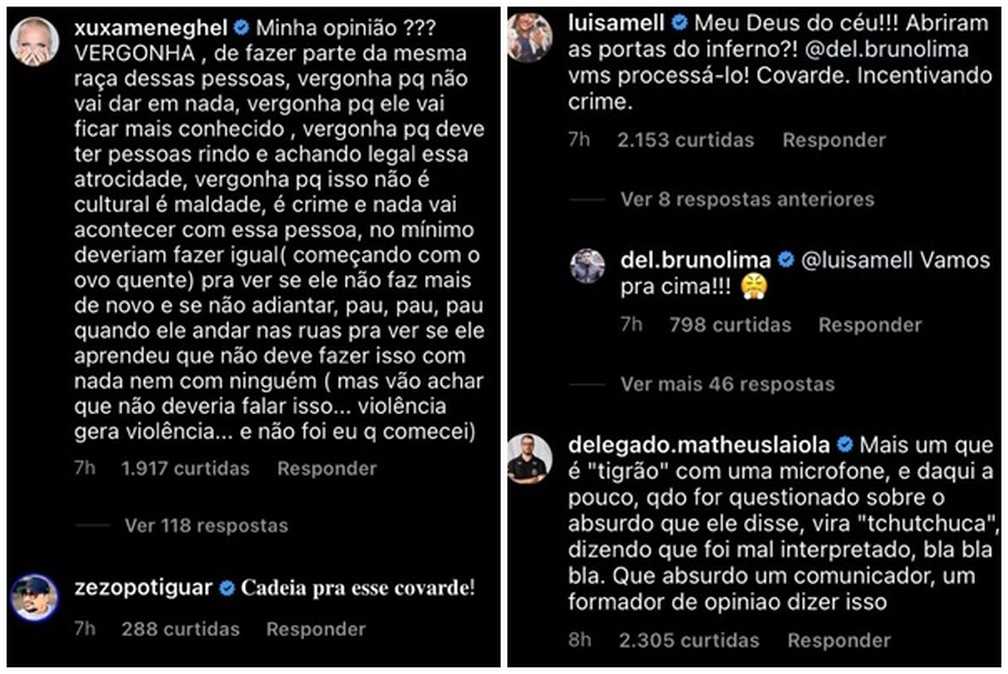The image size is (1008, 674).
Task: Reply to luisamell's comment via Responder
Action: 834,140
